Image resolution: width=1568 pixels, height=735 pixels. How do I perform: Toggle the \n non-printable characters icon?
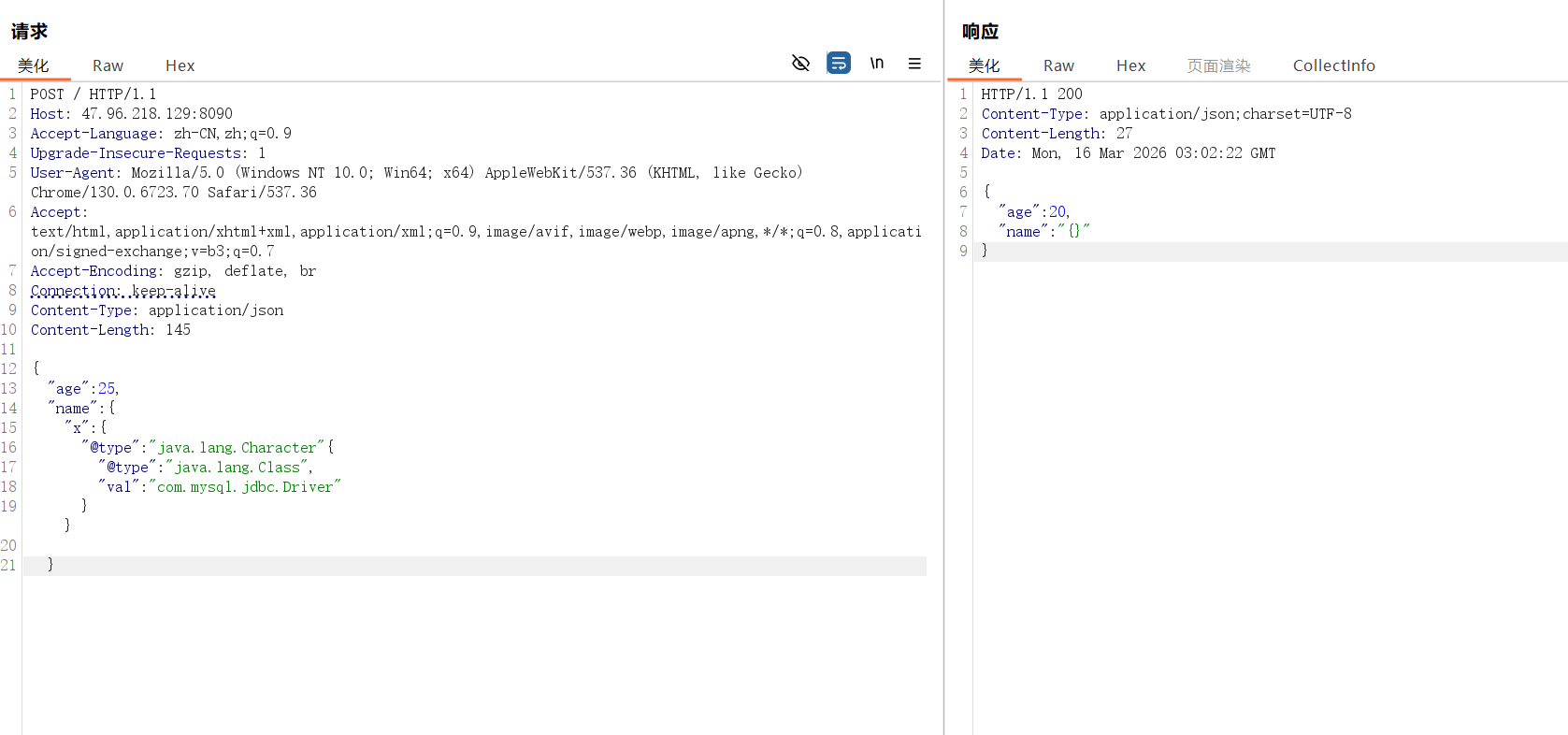coord(877,64)
